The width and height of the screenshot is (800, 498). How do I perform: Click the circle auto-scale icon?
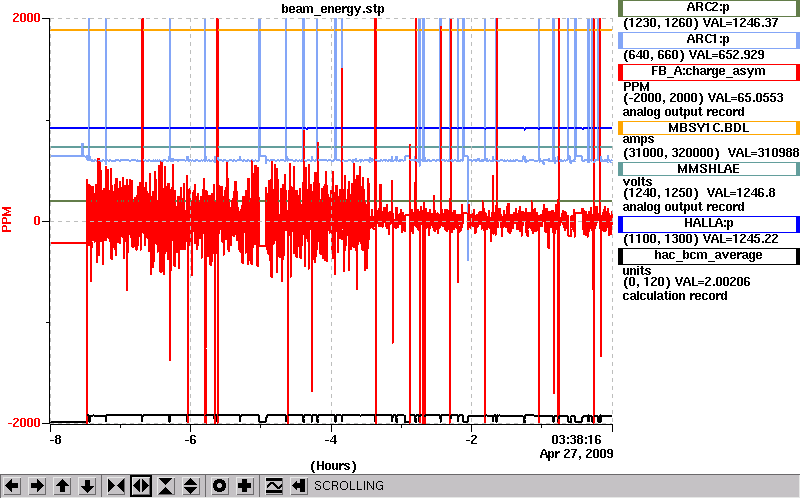coord(219,486)
